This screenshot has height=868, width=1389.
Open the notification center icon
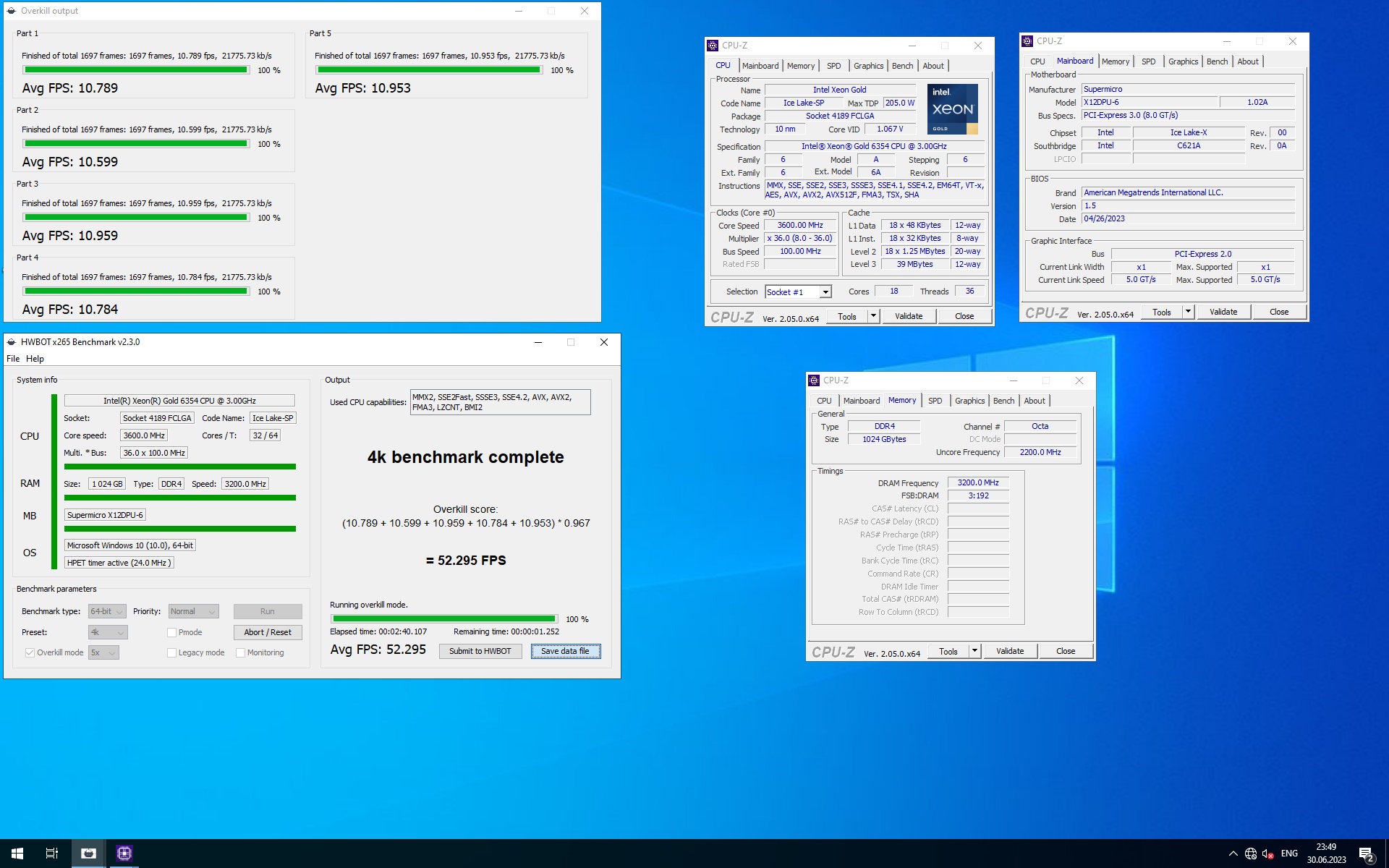pos(1366,854)
